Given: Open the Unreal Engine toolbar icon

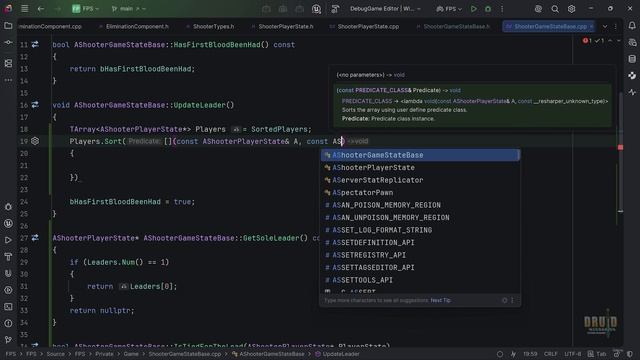Looking at the screenshot, I should click(x=316, y=9).
